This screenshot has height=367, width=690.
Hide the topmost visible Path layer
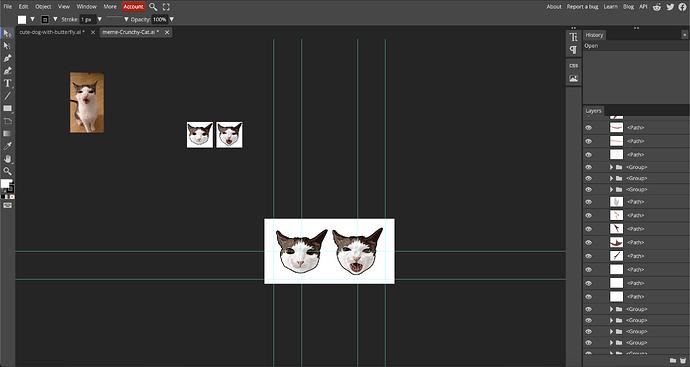(588, 128)
